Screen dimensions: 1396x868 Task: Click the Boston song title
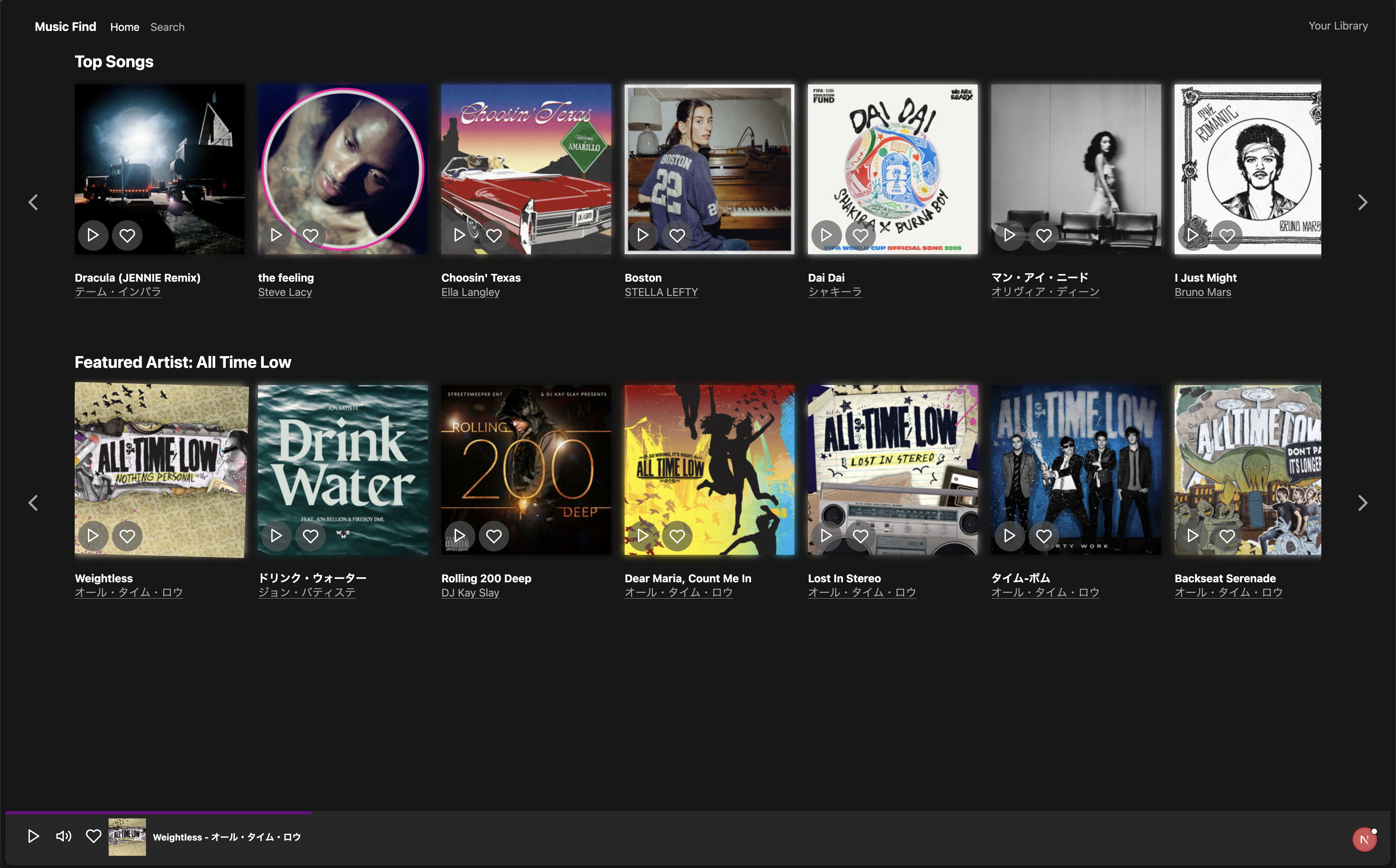[643, 278]
